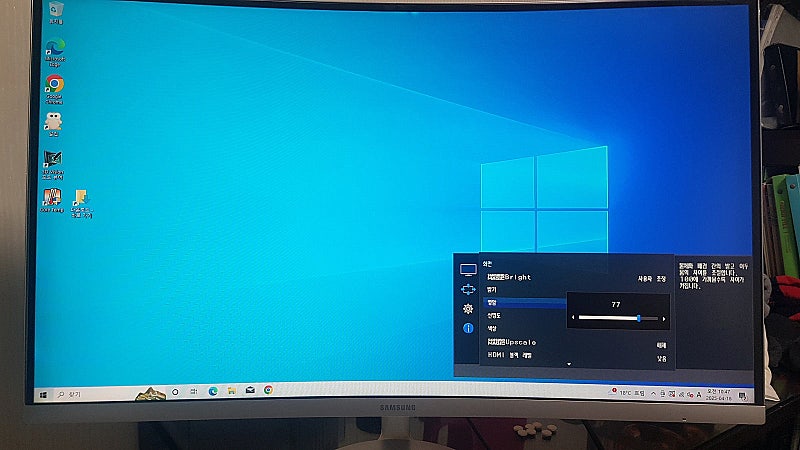Click the contrast slider handle at 77
The width and height of the screenshot is (800, 450).
pos(639,318)
